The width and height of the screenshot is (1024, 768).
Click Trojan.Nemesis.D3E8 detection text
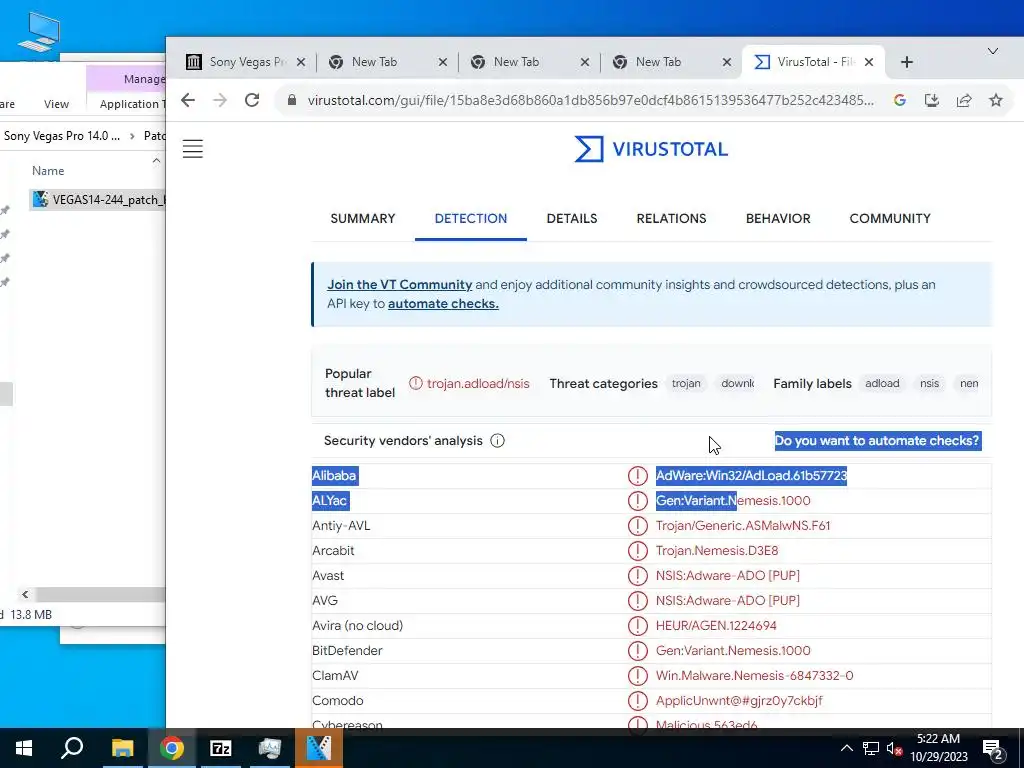(717, 551)
